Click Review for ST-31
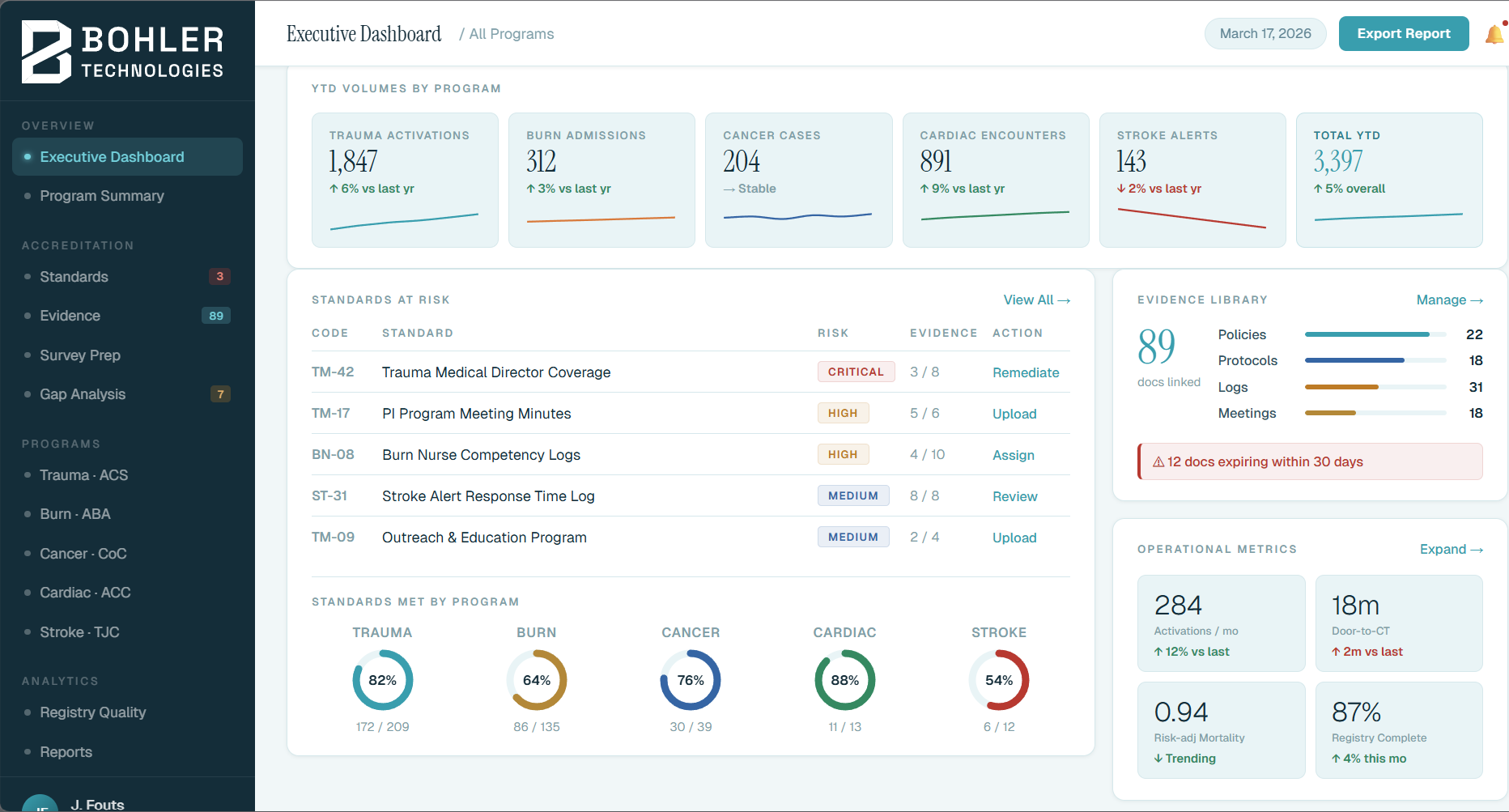Screen dimensions: 1509x812 [x=1014, y=496]
